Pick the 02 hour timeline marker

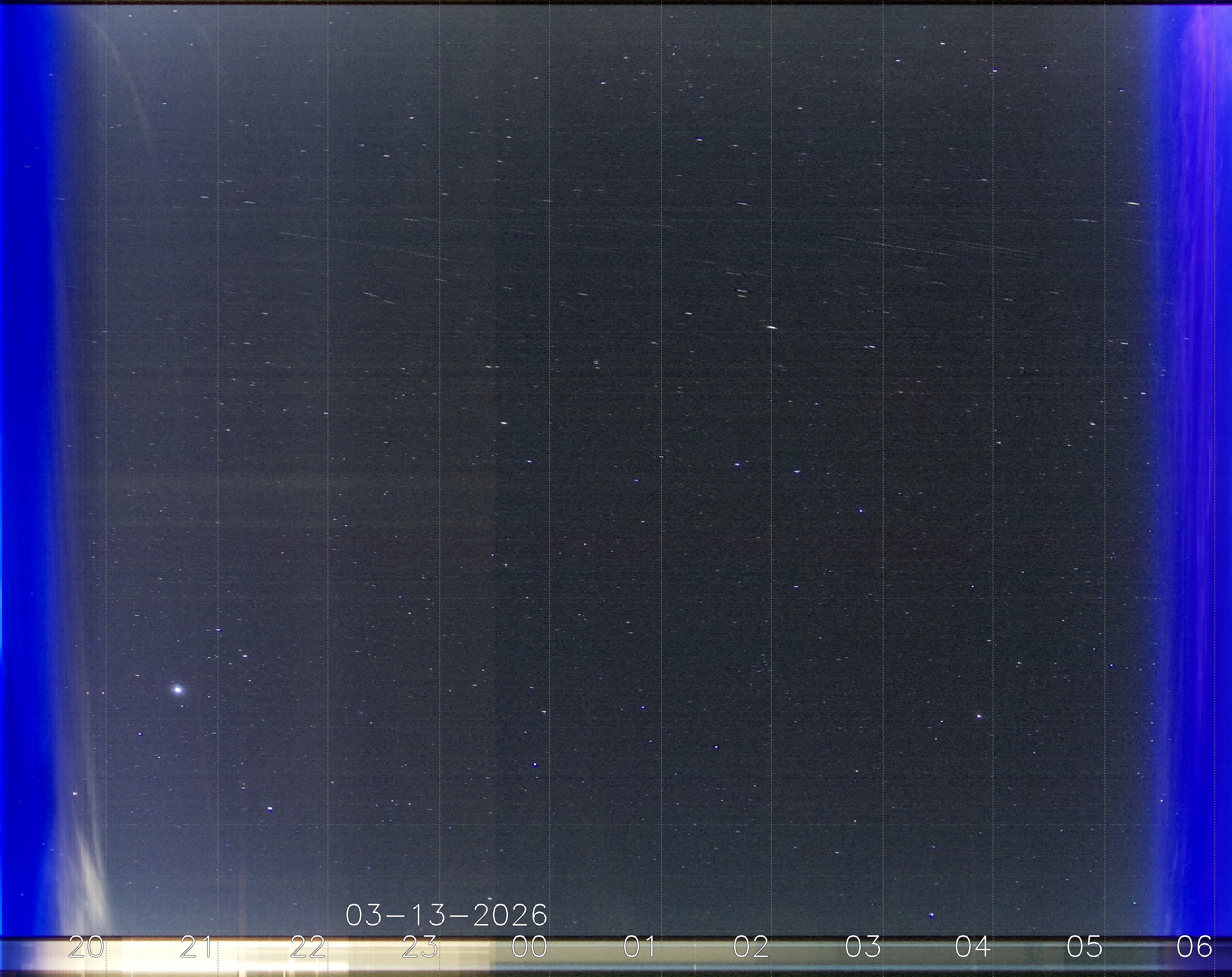[x=751, y=947]
